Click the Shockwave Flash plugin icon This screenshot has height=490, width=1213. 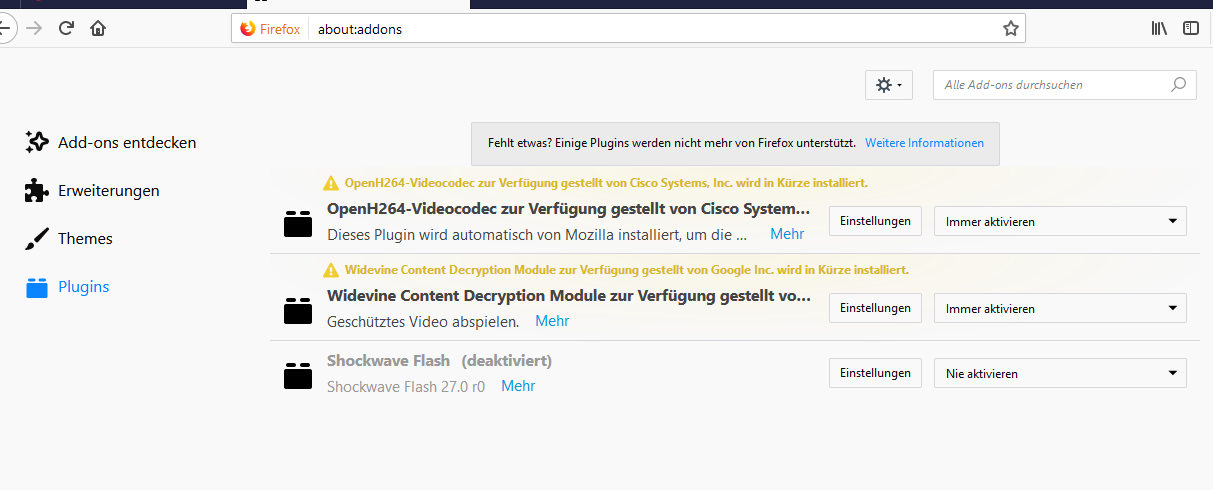click(x=298, y=375)
